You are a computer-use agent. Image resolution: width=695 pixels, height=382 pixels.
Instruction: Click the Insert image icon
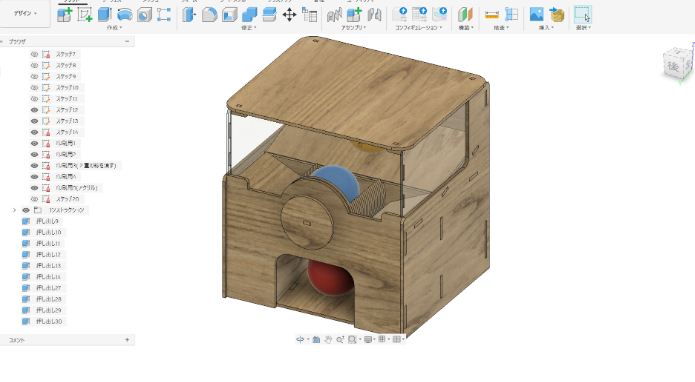536,15
